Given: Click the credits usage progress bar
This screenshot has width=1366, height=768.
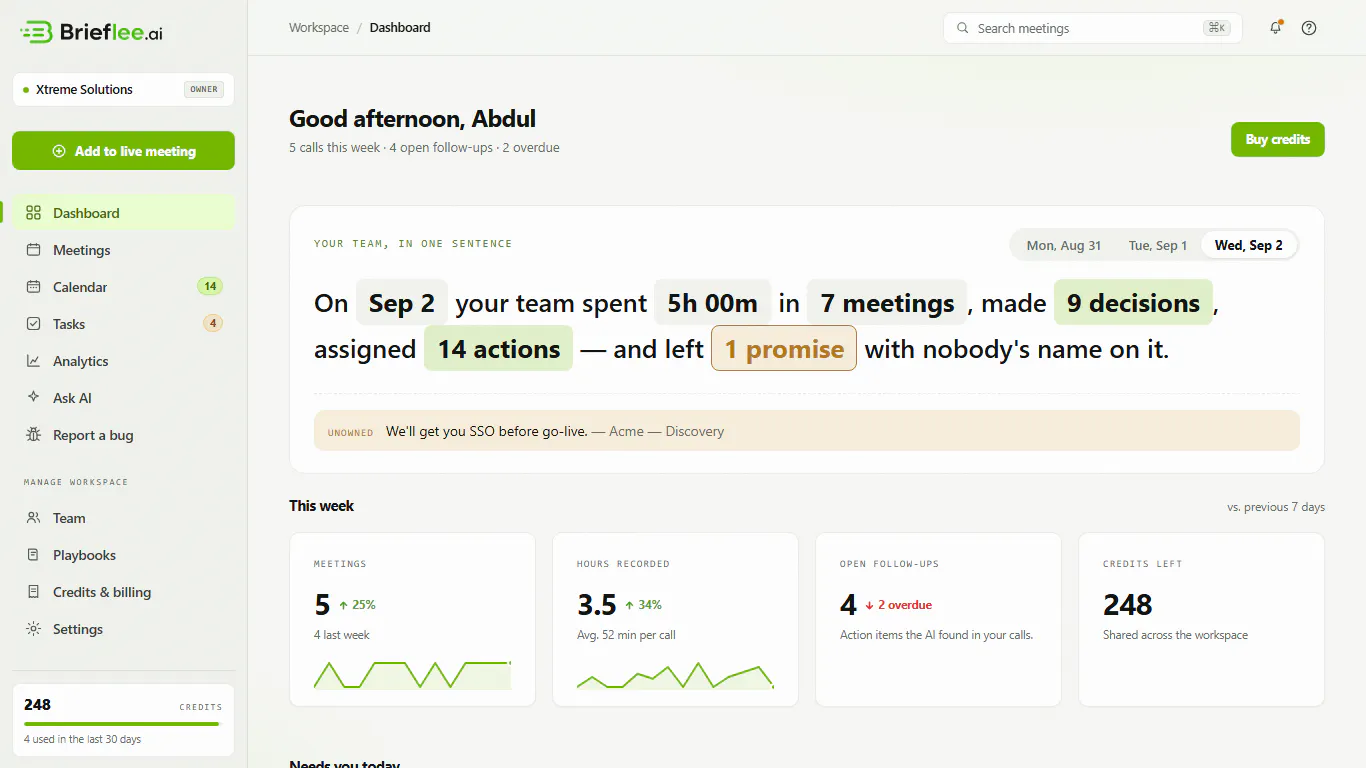Looking at the screenshot, I should pyautogui.click(x=121, y=724).
